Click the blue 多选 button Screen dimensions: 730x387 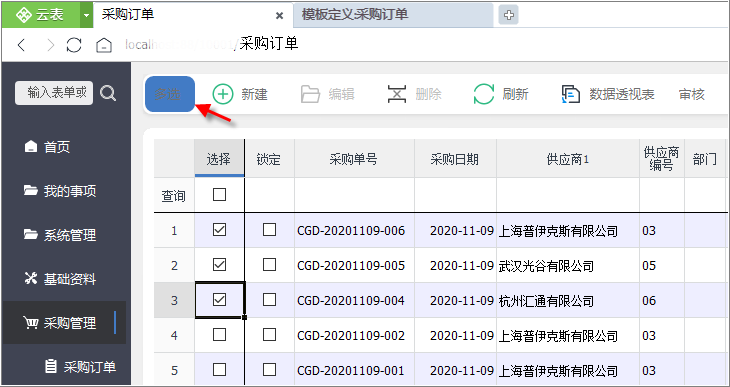click(x=170, y=94)
